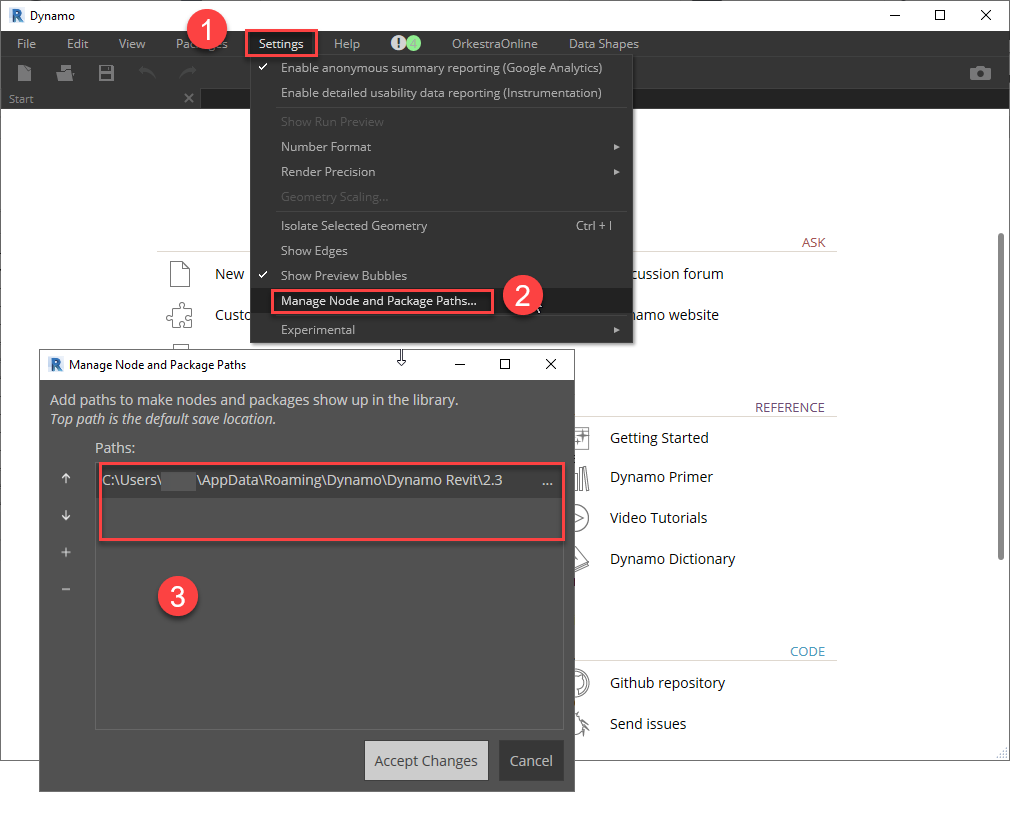The width and height of the screenshot is (1012, 821).
Task: Save the workspace using the Save icon
Action: (x=106, y=72)
